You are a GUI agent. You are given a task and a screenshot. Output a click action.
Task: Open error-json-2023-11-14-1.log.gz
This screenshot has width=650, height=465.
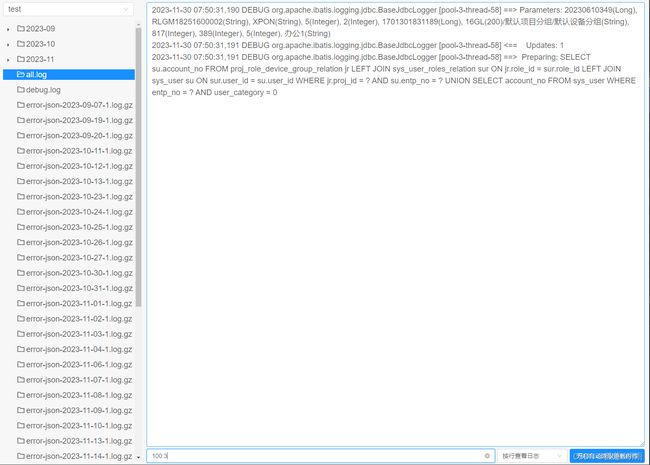click(x=79, y=456)
